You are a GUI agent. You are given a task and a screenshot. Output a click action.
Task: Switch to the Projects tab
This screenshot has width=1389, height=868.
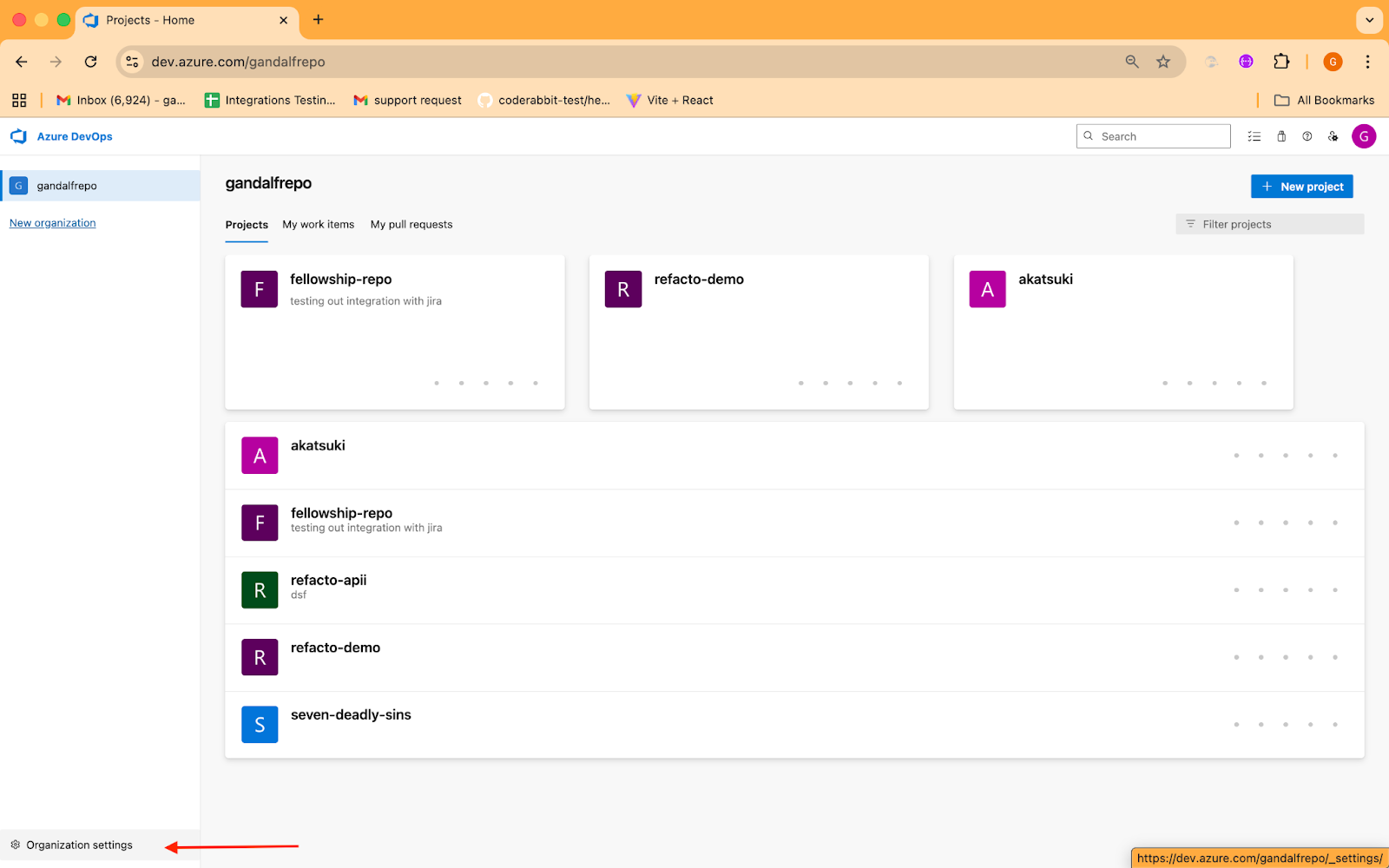tap(247, 225)
